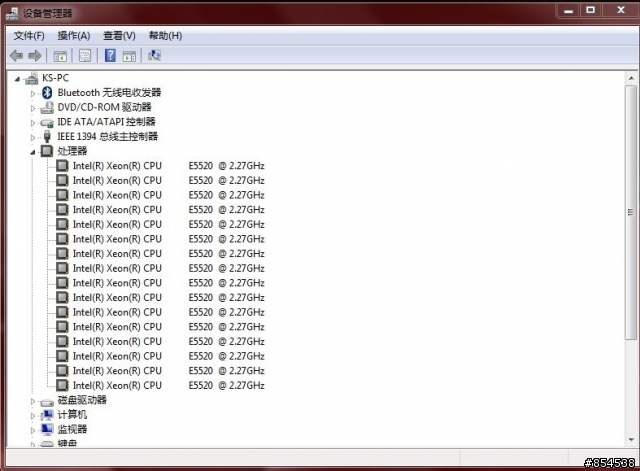This screenshot has height=471, width=640.
Task: Select the KS-PC computer root icon
Action: pyautogui.click(x=31, y=78)
